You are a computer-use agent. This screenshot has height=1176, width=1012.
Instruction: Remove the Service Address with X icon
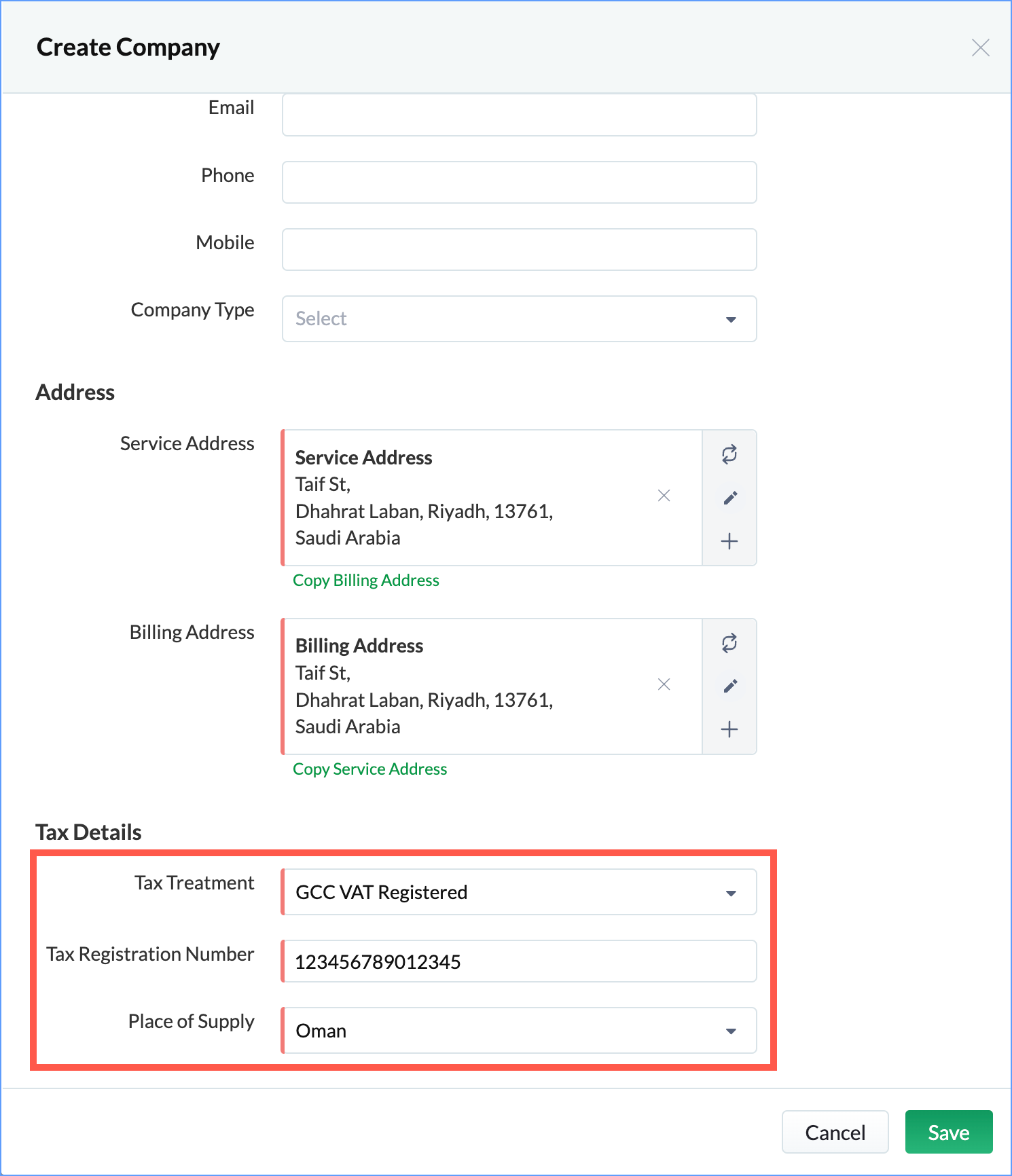point(664,496)
